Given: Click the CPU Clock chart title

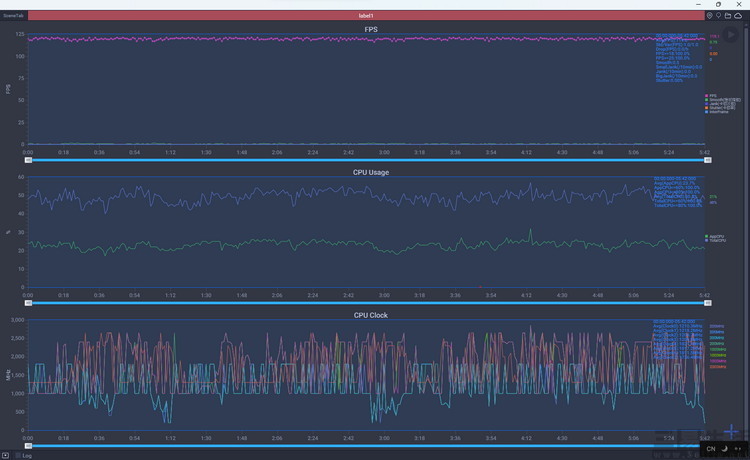Looking at the screenshot, I should (x=371, y=315).
